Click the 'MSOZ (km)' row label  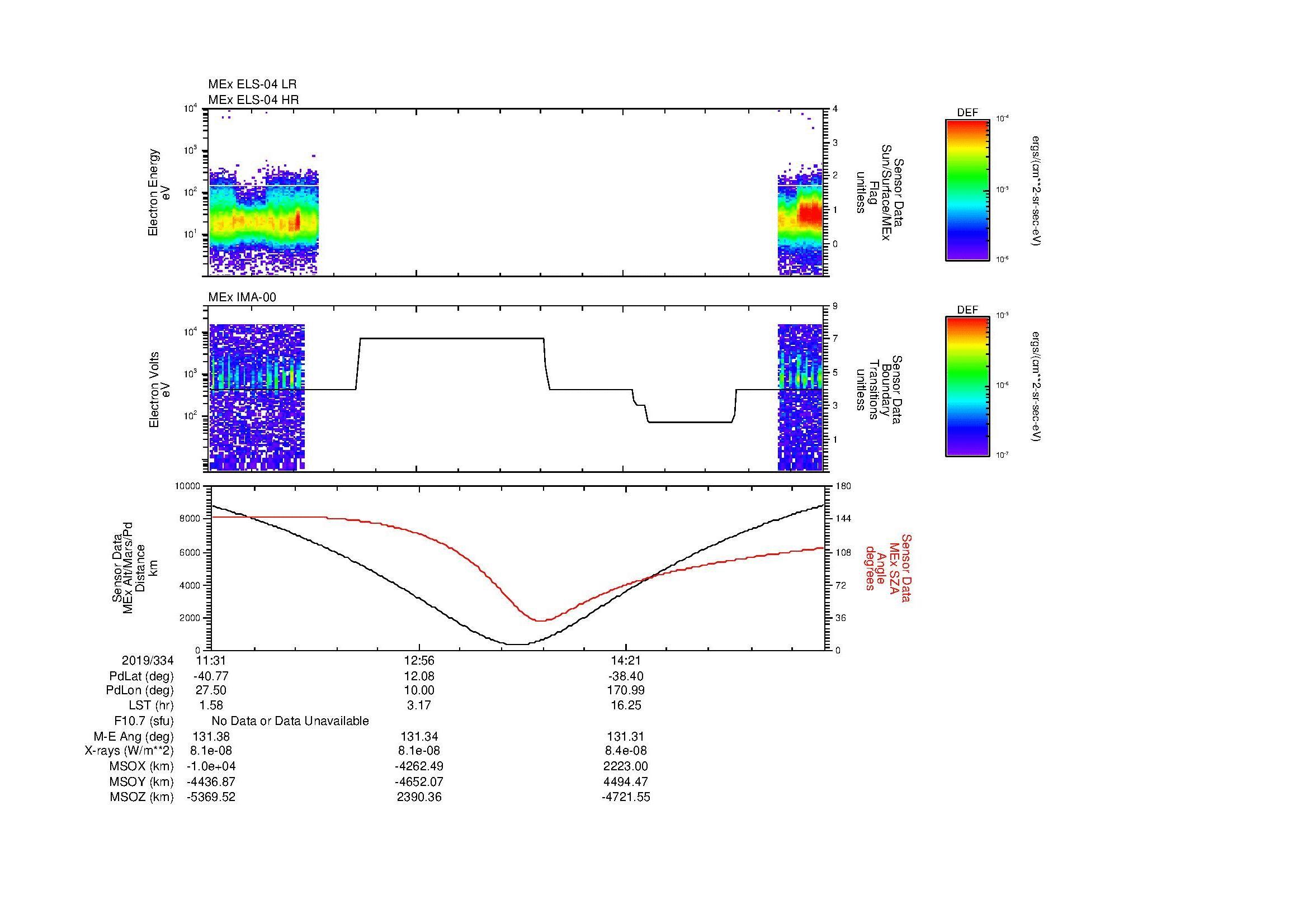(x=141, y=797)
